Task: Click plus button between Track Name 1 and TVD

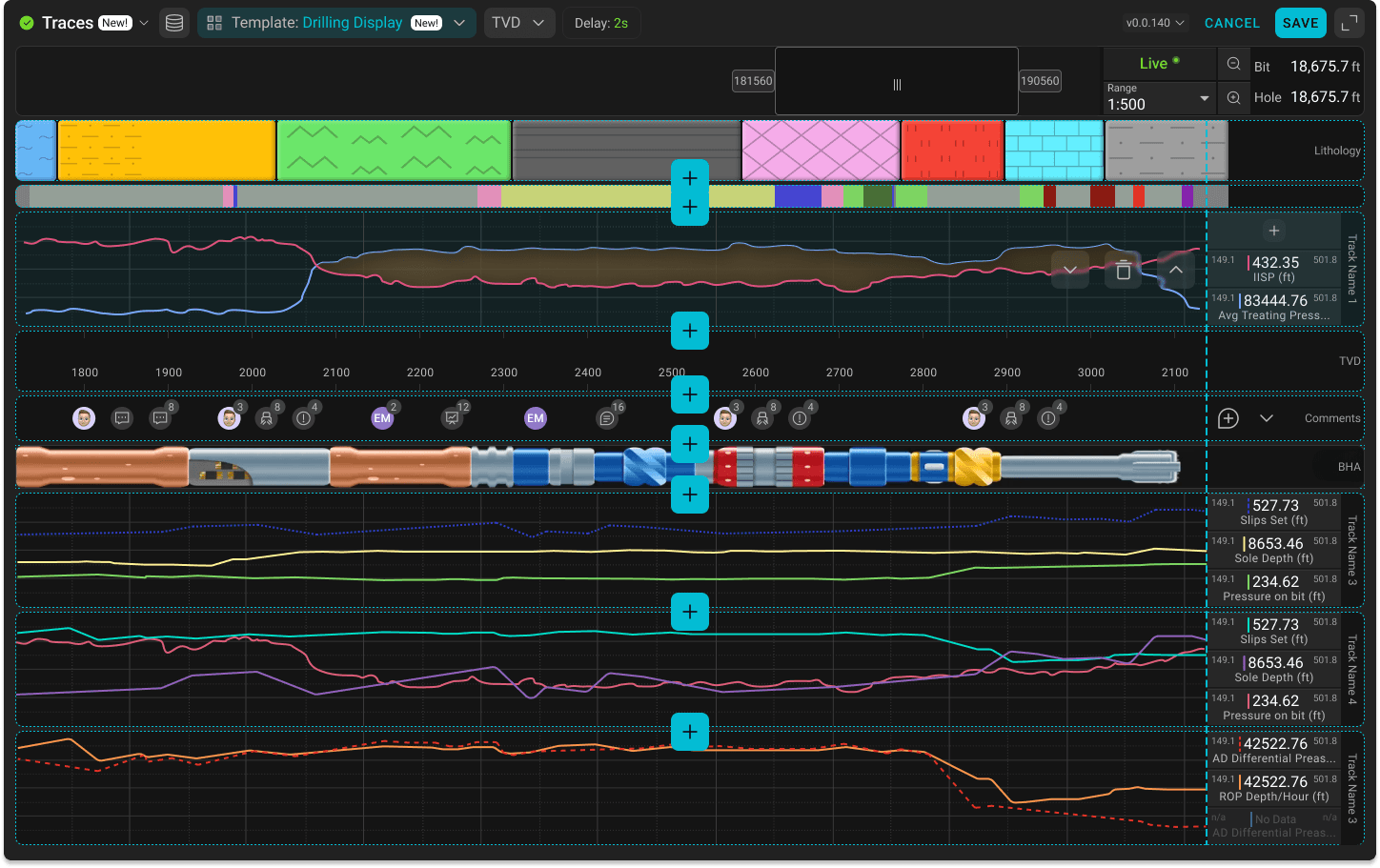Action: pyautogui.click(x=690, y=331)
